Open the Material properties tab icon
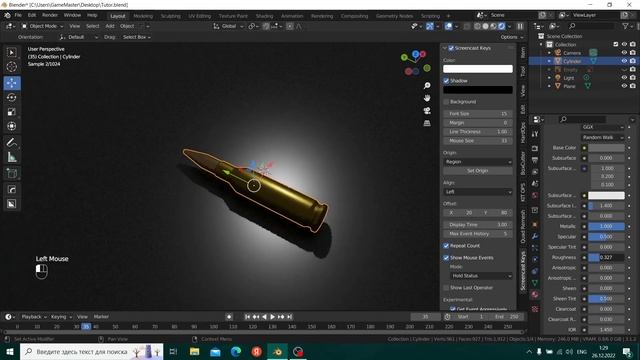This screenshot has height=360, width=640. point(535,294)
